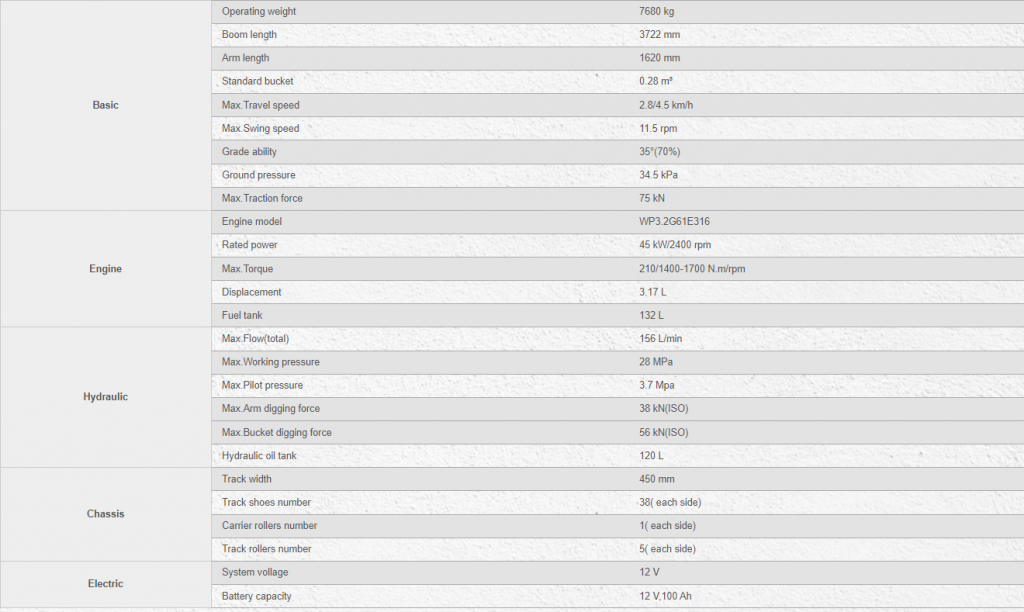
Task: Select the Rated power label
Action: [249, 245]
